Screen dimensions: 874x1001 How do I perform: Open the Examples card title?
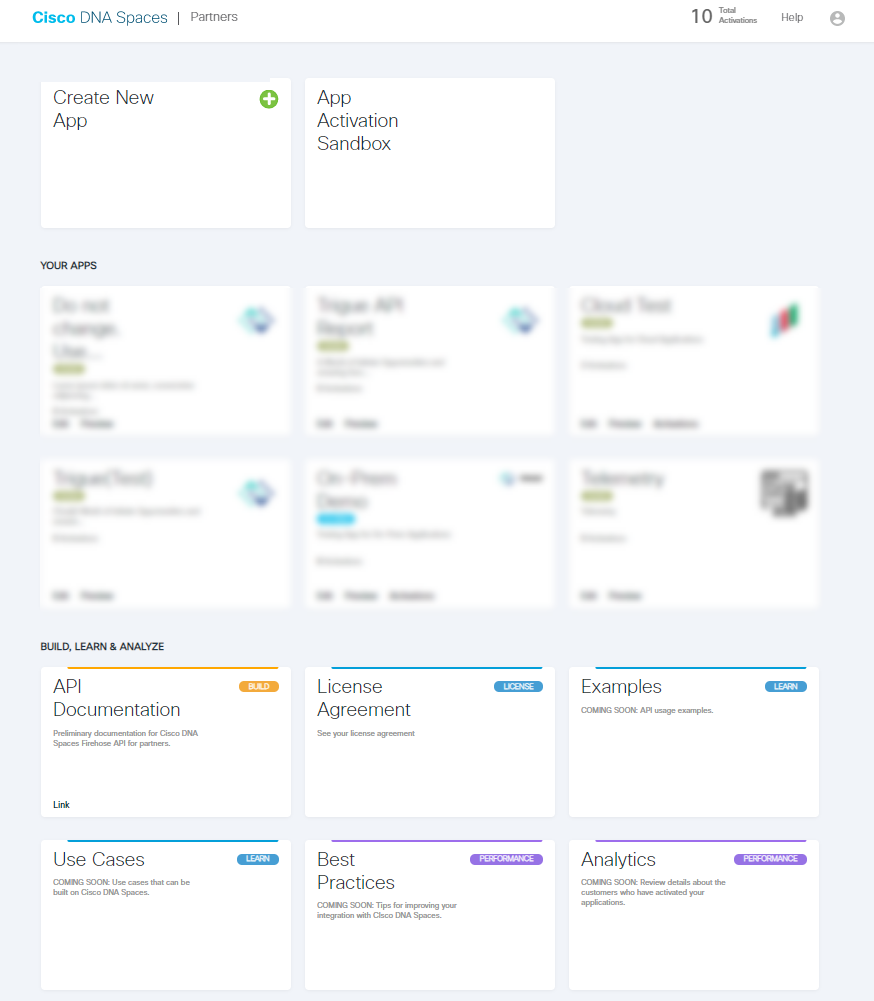[x=621, y=686]
